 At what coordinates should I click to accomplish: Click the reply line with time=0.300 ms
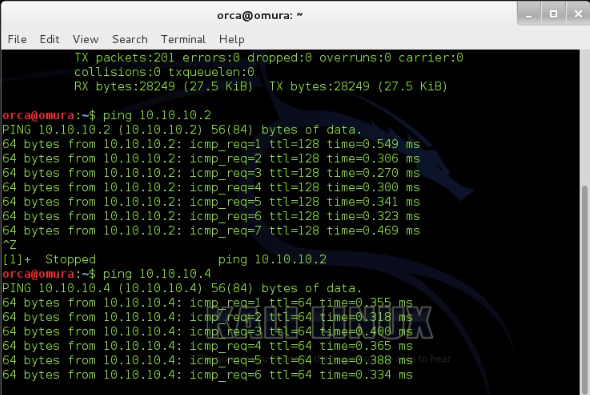211,187
